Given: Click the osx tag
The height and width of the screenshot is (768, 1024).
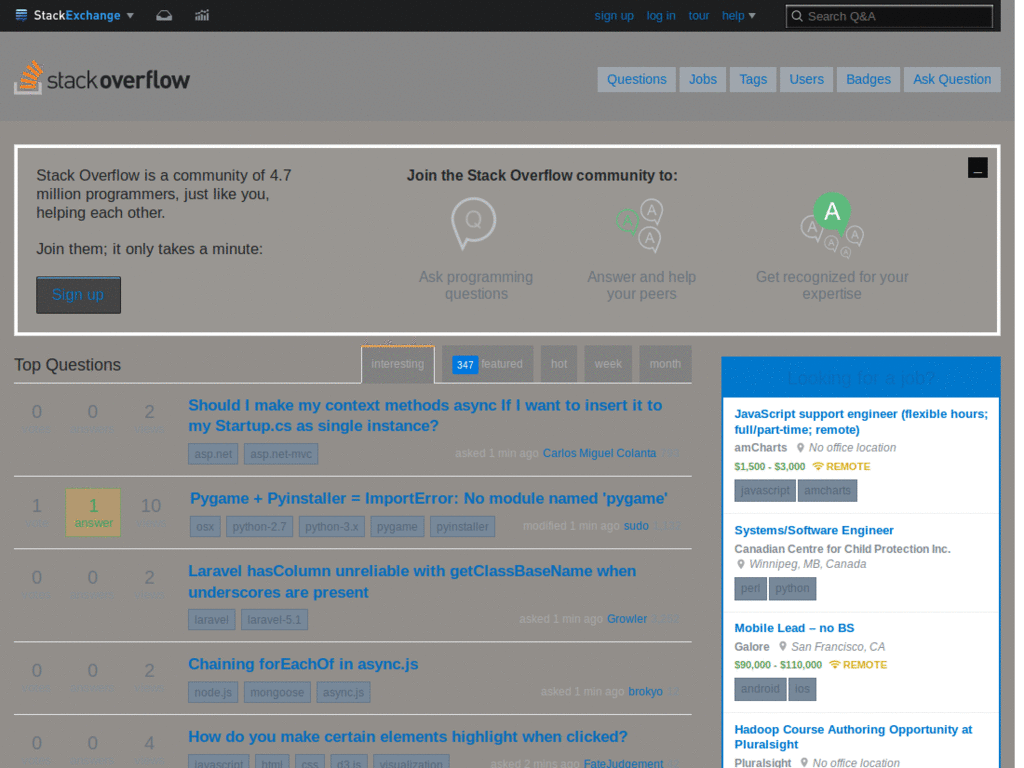Looking at the screenshot, I should [x=205, y=526].
